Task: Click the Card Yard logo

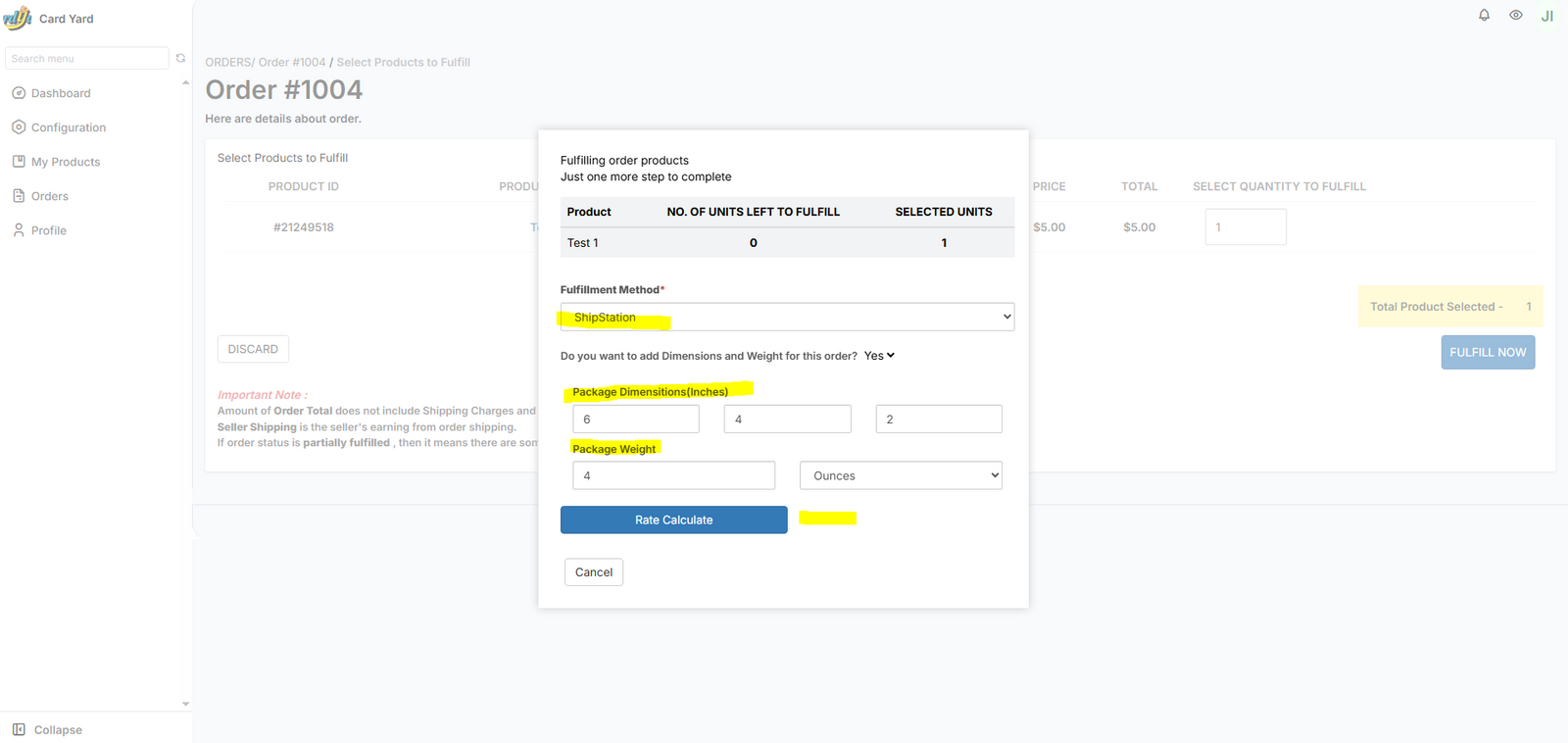Action: (18, 19)
